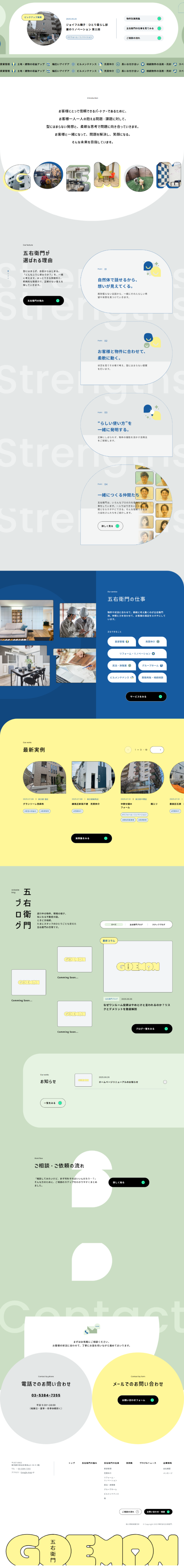Open ジョイフル晴子 ひとり暮らし部屋のリノベーション title

87,27
